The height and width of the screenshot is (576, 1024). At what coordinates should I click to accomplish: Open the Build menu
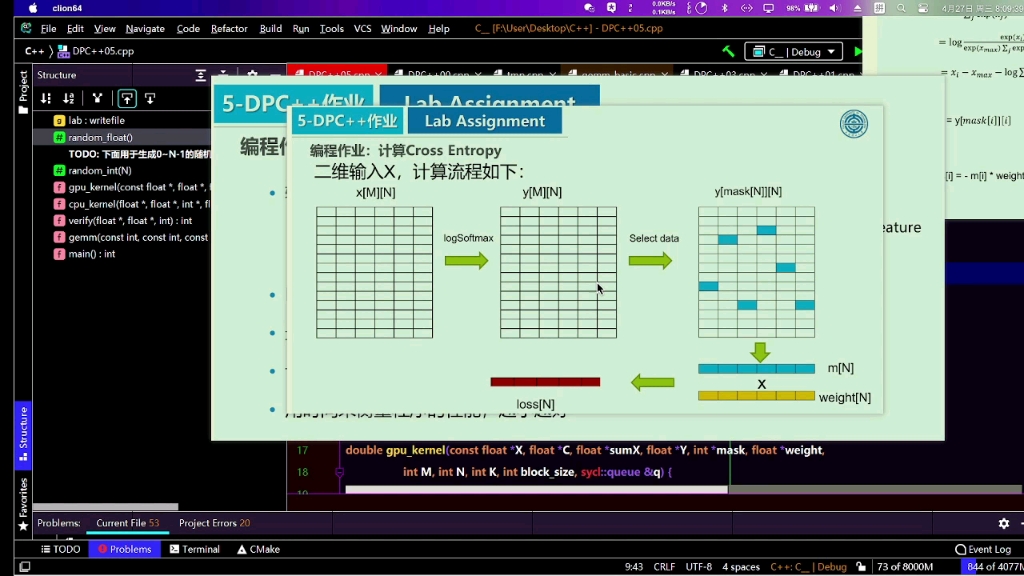pos(270,29)
